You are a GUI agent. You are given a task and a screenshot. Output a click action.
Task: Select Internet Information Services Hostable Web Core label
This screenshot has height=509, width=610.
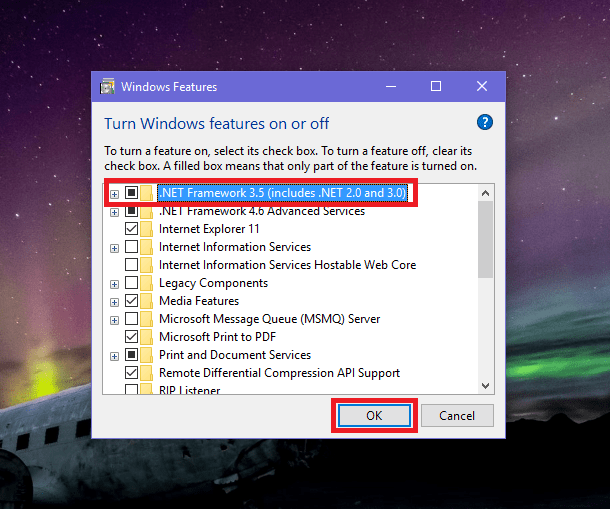[287, 265]
